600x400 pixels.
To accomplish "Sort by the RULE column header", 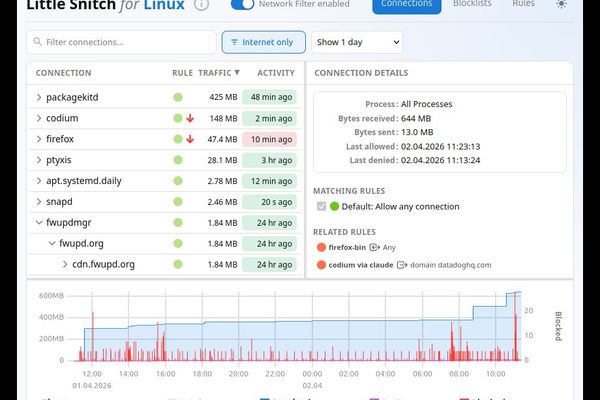I will pos(182,73).
